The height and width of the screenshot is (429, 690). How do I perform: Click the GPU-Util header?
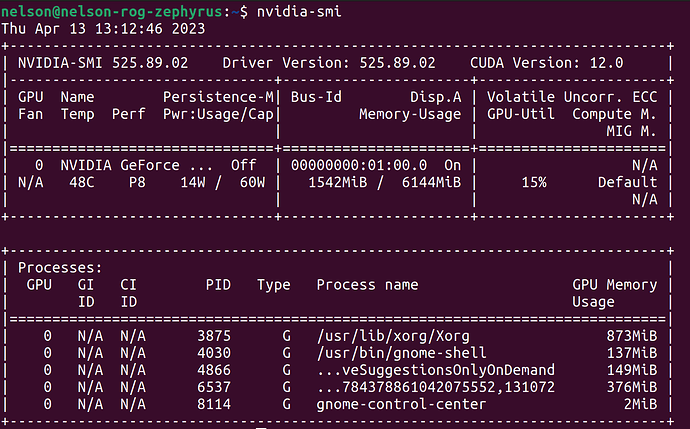(x=521, y=114)
